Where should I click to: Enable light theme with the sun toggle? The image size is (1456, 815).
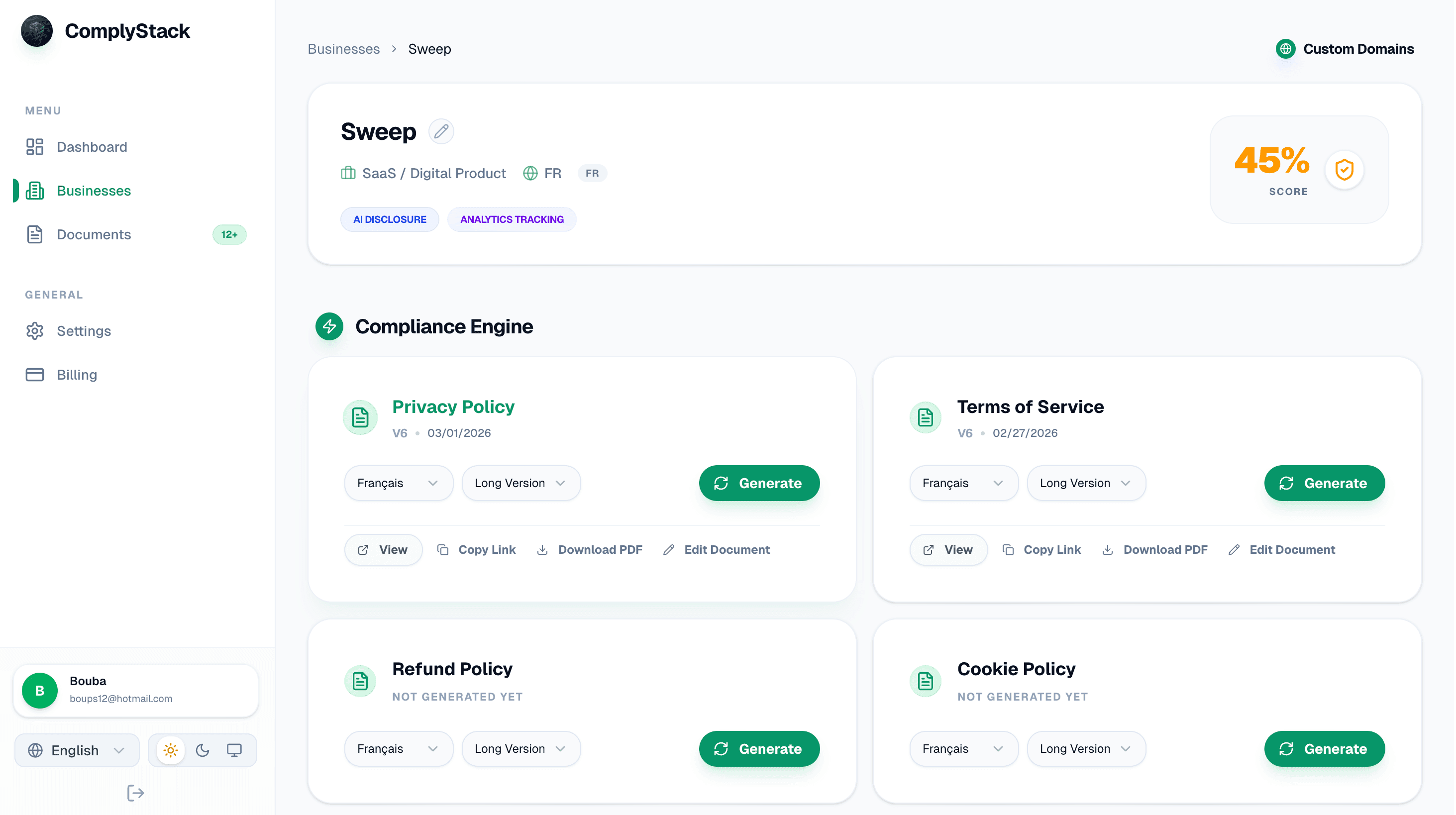coord(170,750)
